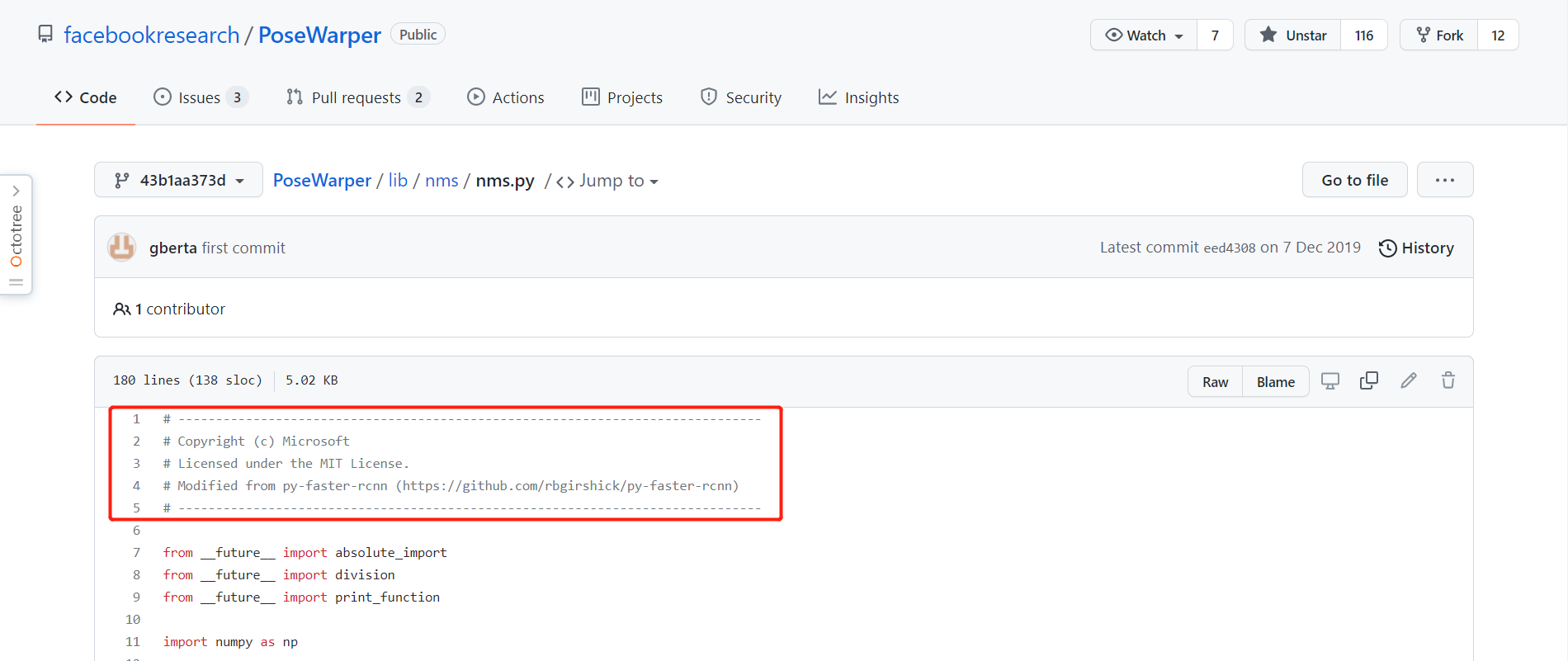
Task: Open the commit History link
Action: [x=1416, y=248]
